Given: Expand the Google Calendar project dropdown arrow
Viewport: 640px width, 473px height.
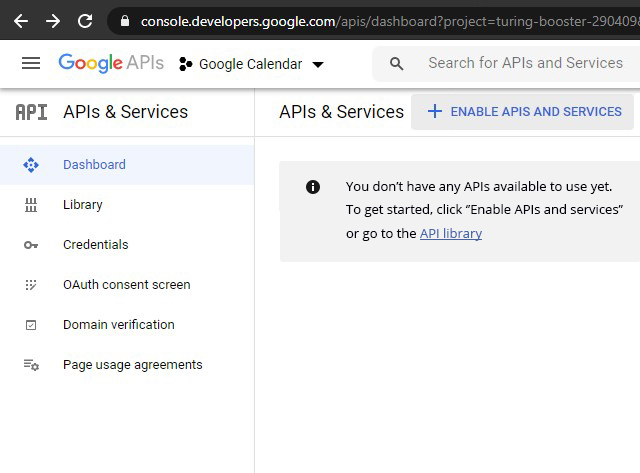Looking at the screenshot, I should (x=318, y=65).
